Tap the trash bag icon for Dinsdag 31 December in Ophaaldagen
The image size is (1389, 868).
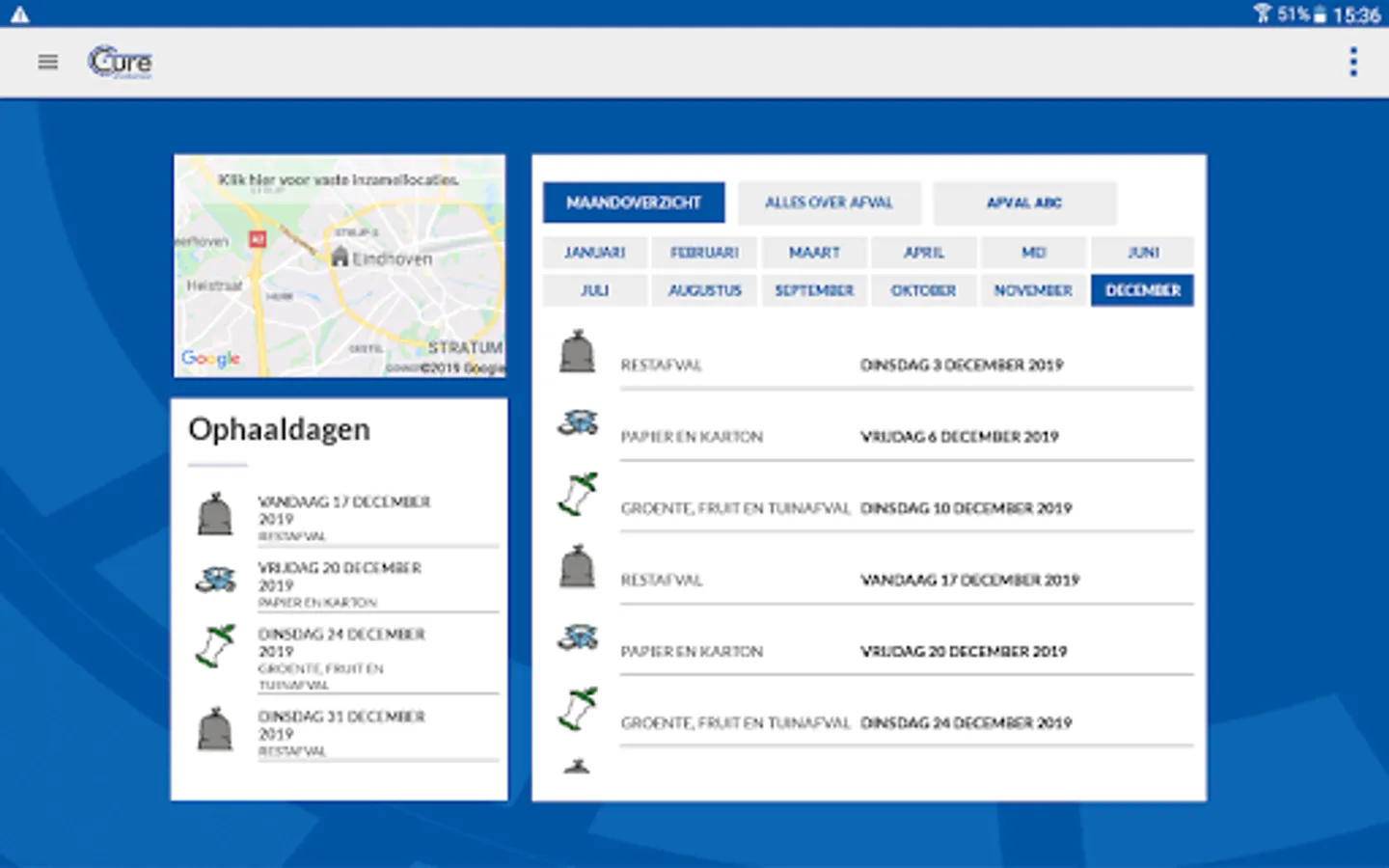tap(215, 729)
